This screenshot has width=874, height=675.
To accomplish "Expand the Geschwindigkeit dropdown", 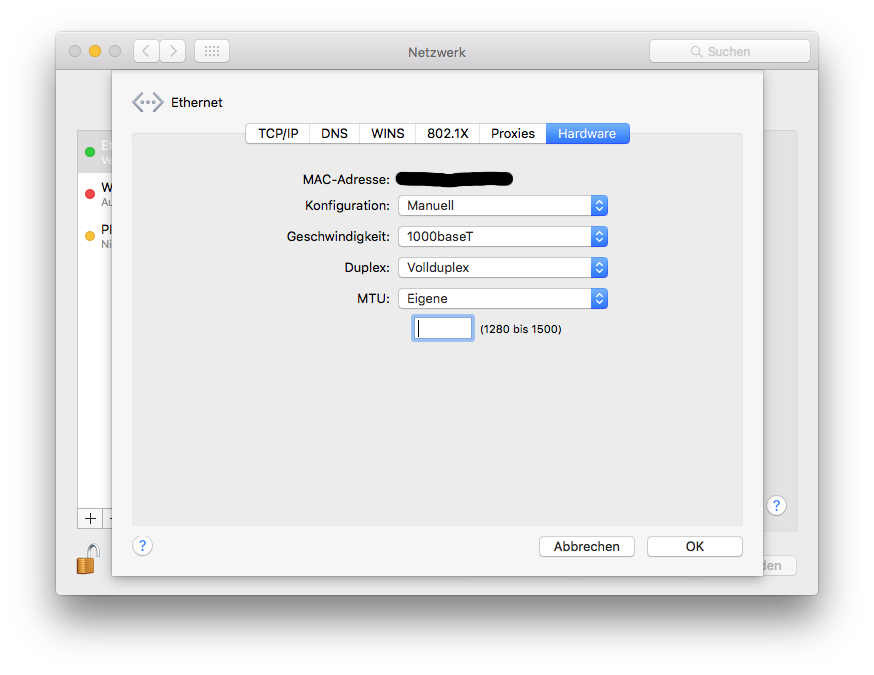I will (x=502, y=237).
